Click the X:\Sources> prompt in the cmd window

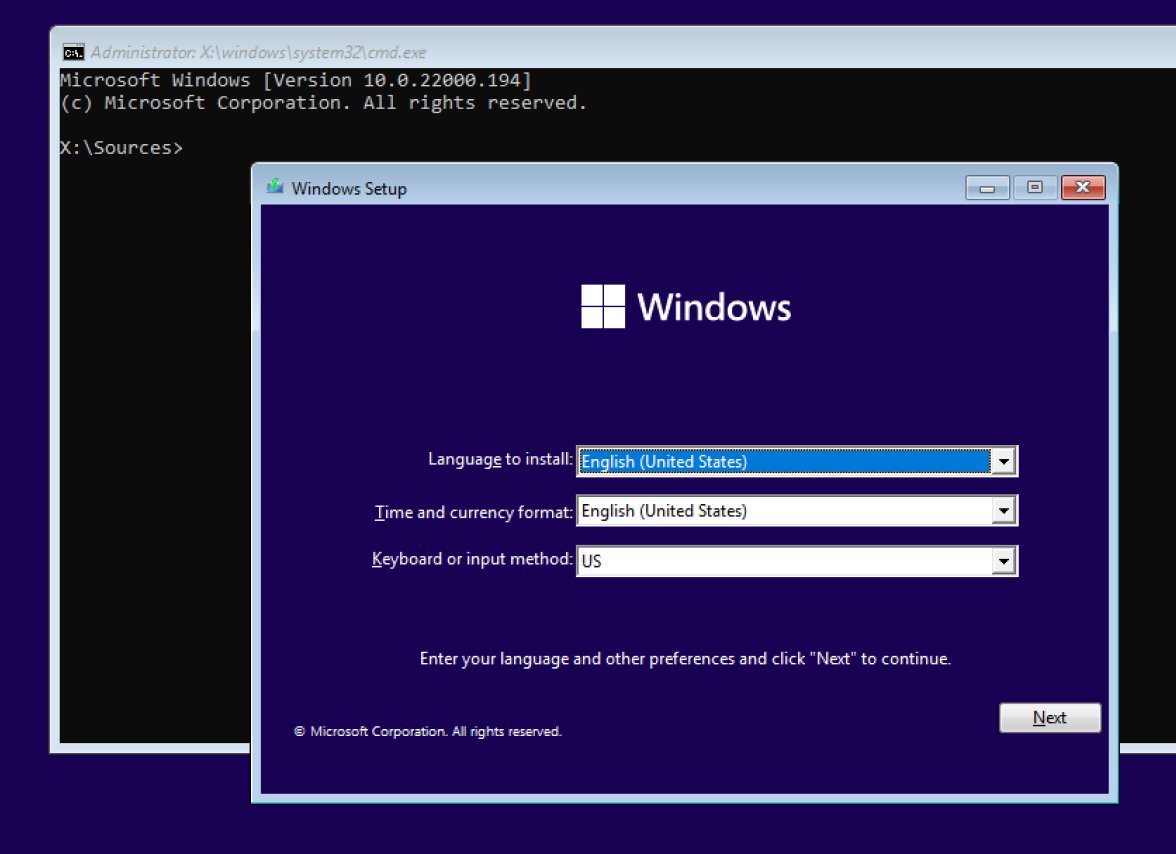coord(121,148)
